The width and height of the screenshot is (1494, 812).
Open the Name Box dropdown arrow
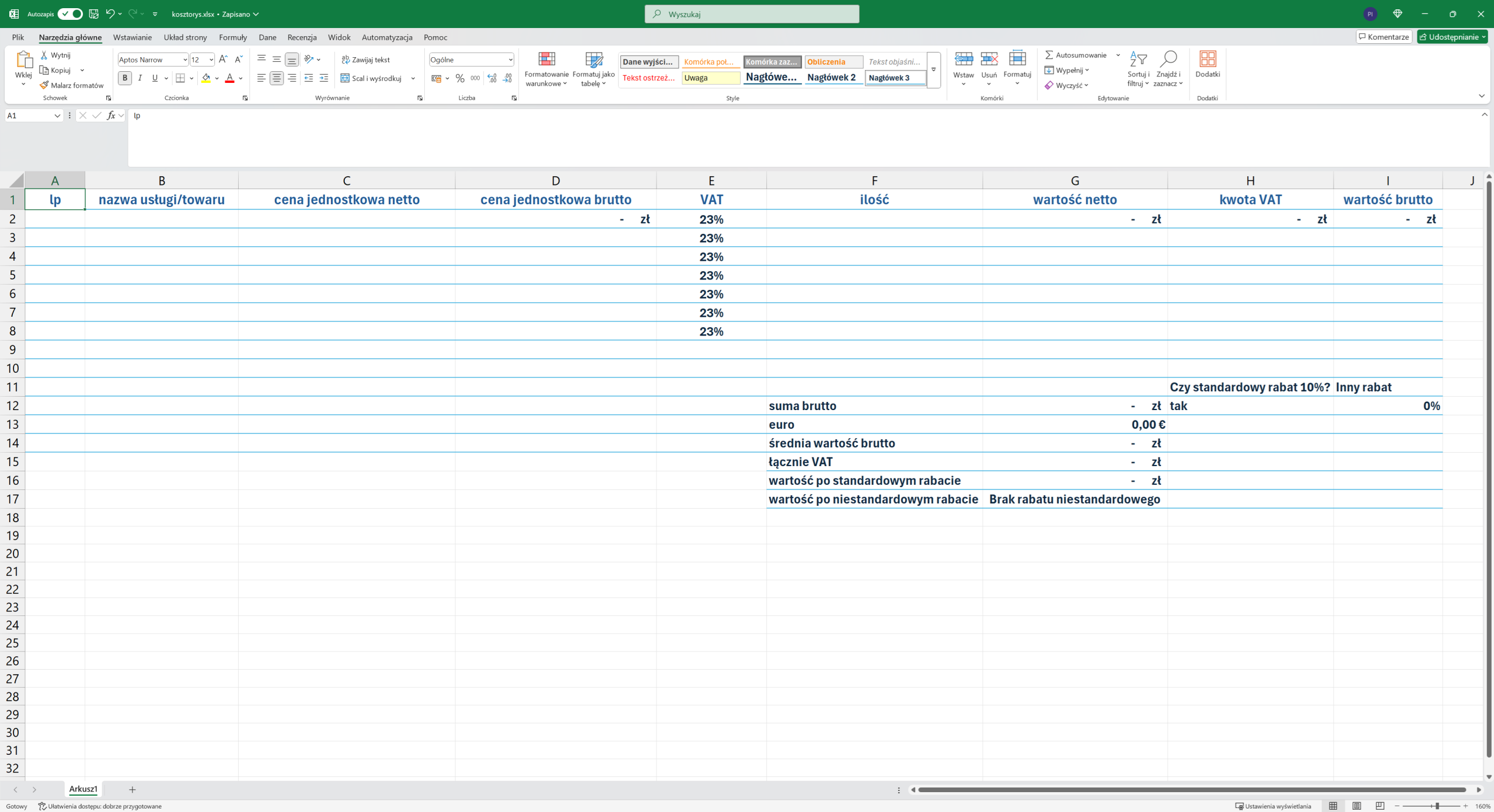pos(57,116)
